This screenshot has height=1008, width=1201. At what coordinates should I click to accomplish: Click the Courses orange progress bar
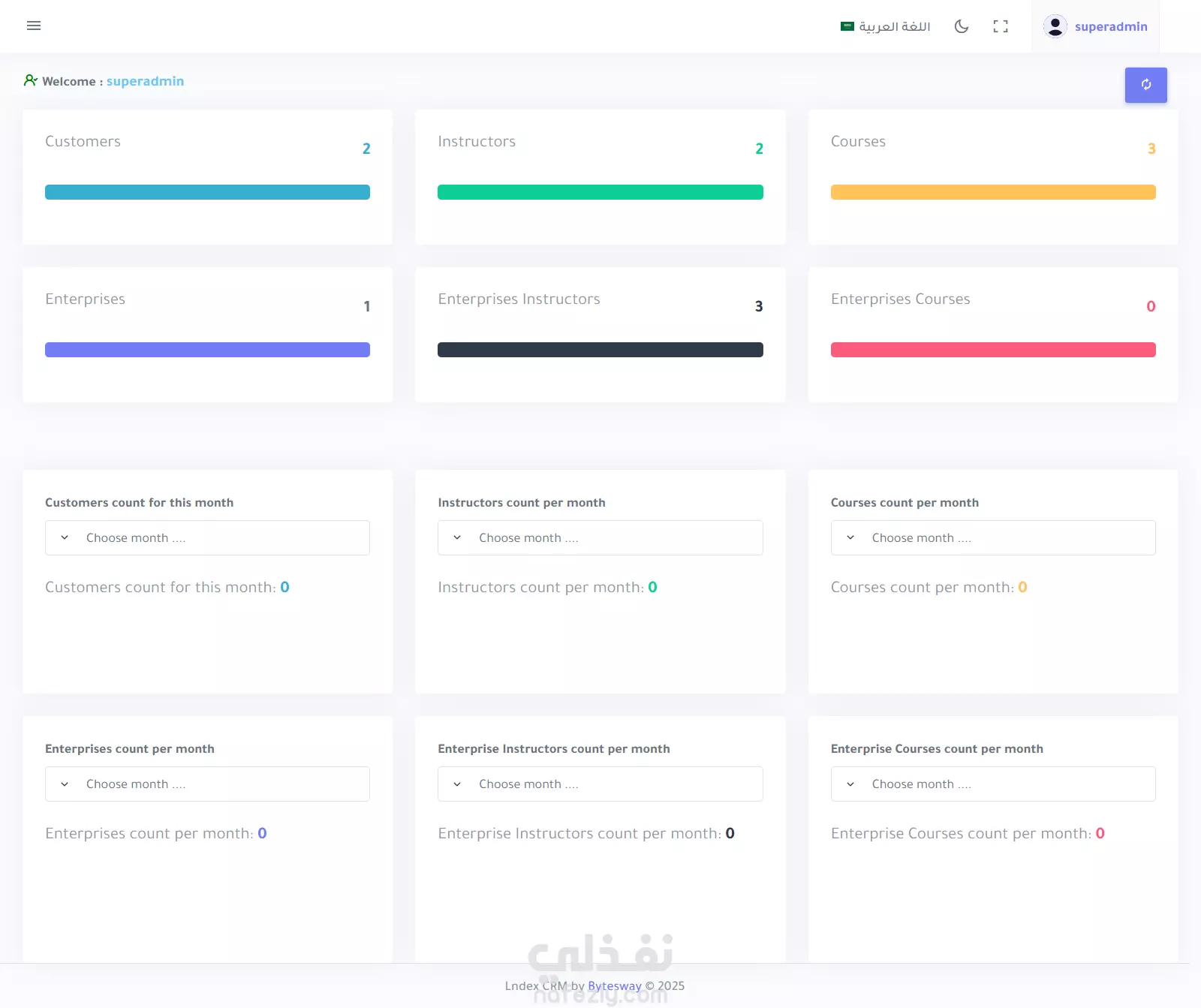click(993, 192)
